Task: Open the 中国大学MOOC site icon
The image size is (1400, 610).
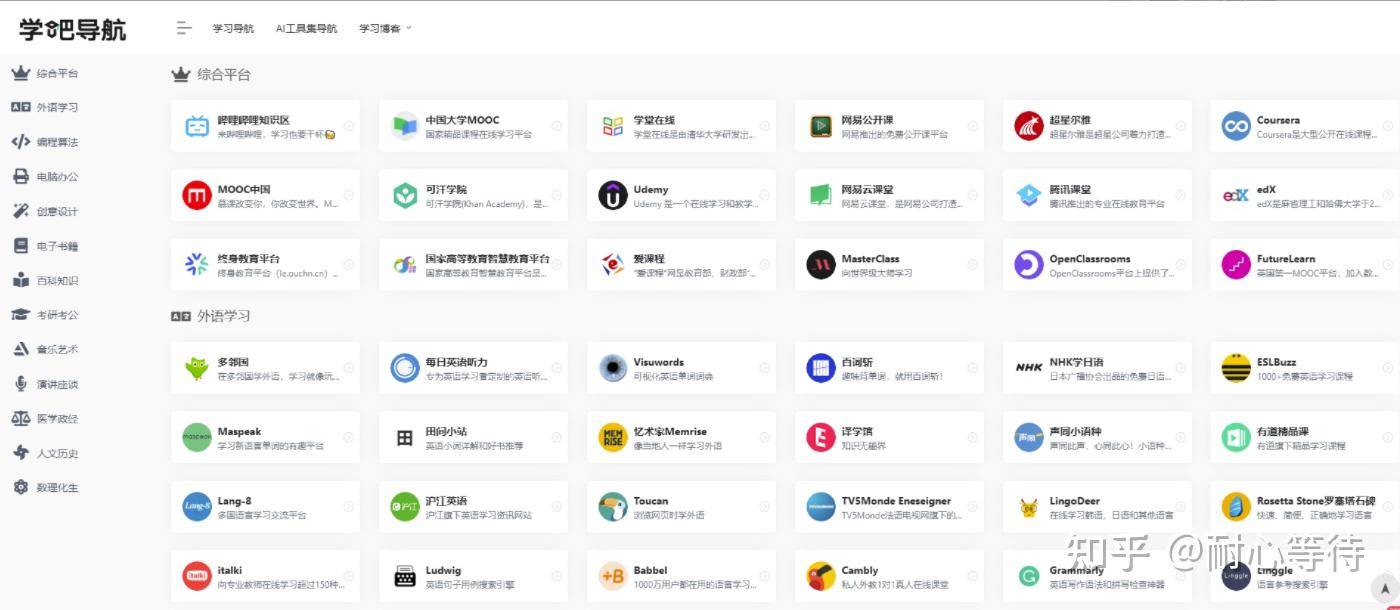Action: point(405,126)
